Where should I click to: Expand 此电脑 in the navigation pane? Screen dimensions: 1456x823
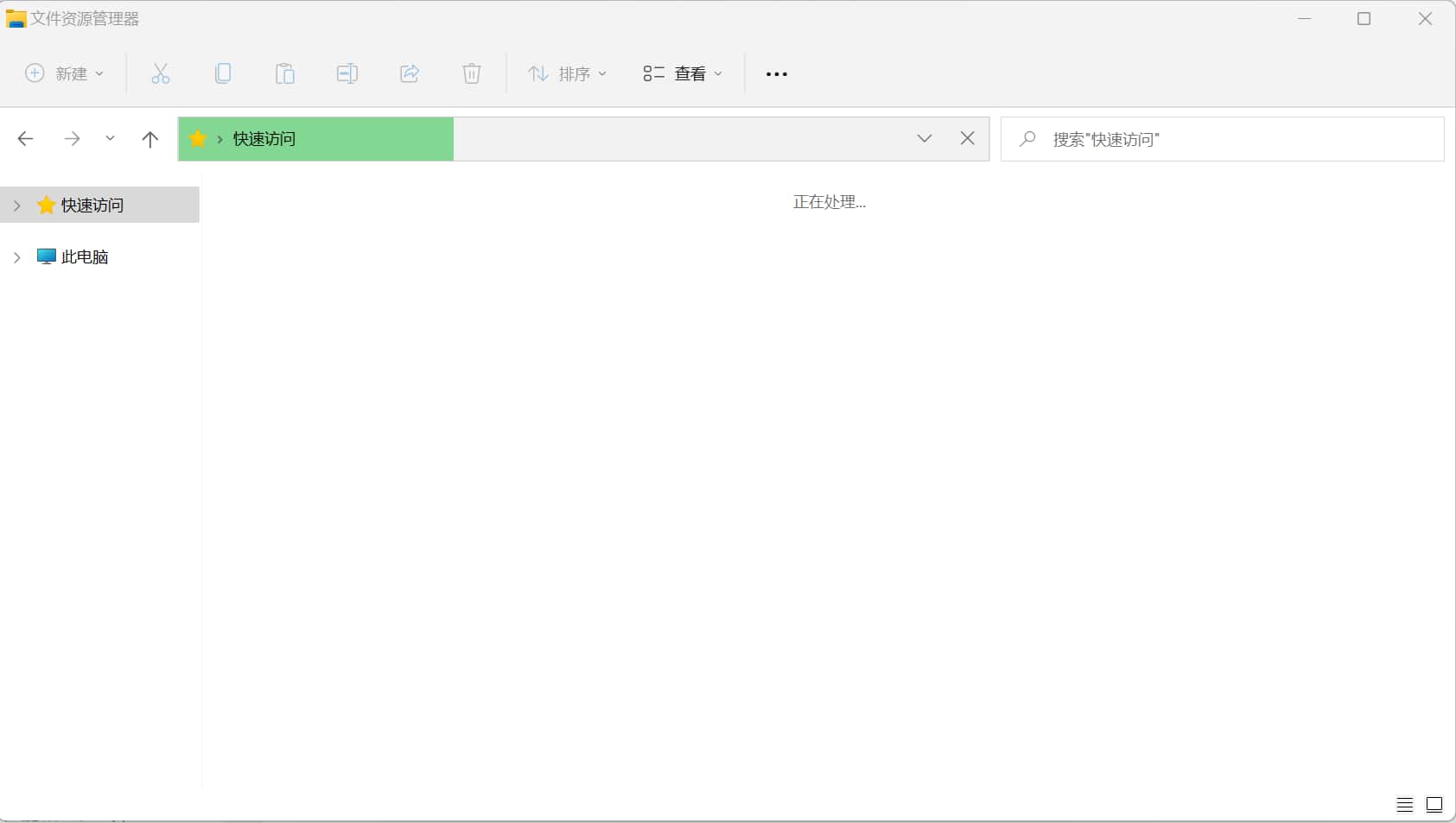(x=17, y=256)
